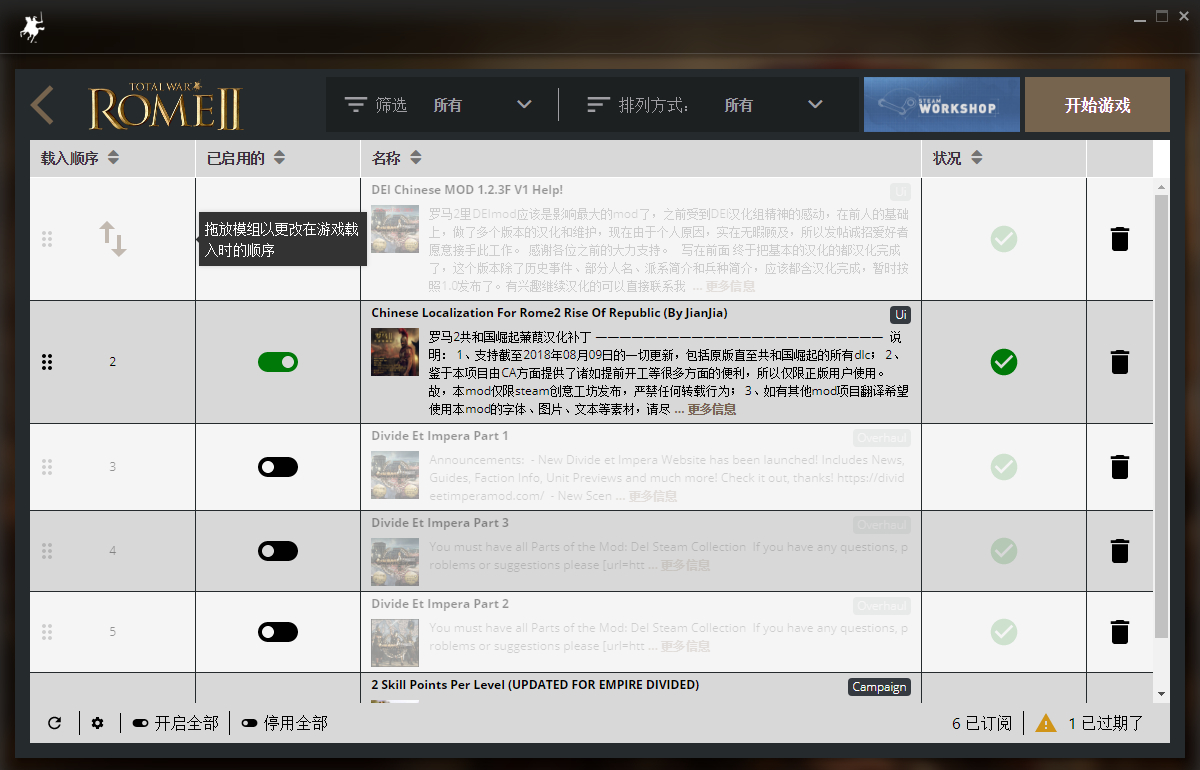Sort by 已启用的 column header

(x=246, y=158)
